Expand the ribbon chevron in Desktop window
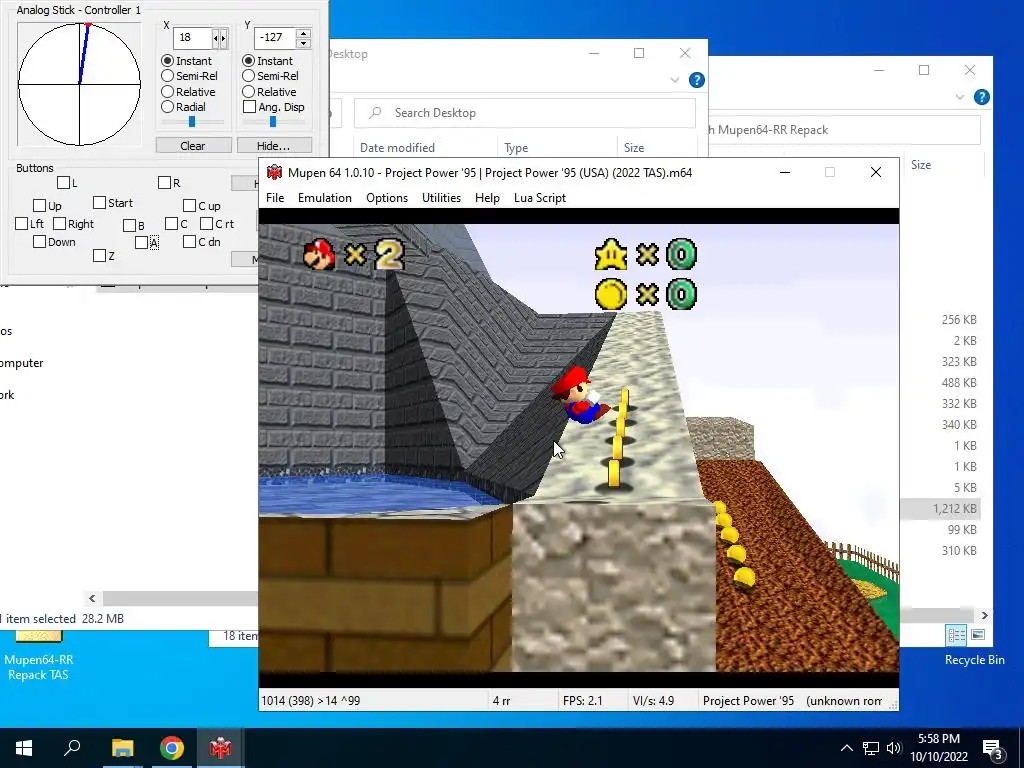The height and width of the screenshot is (768, 1024). click(675, 80)
